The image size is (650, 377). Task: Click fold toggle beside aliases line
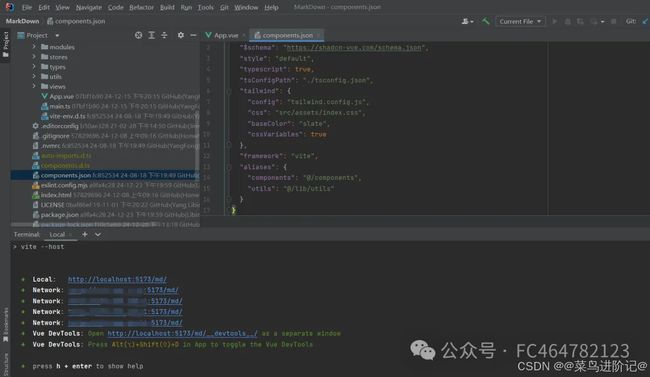click(x=228, y=167)
